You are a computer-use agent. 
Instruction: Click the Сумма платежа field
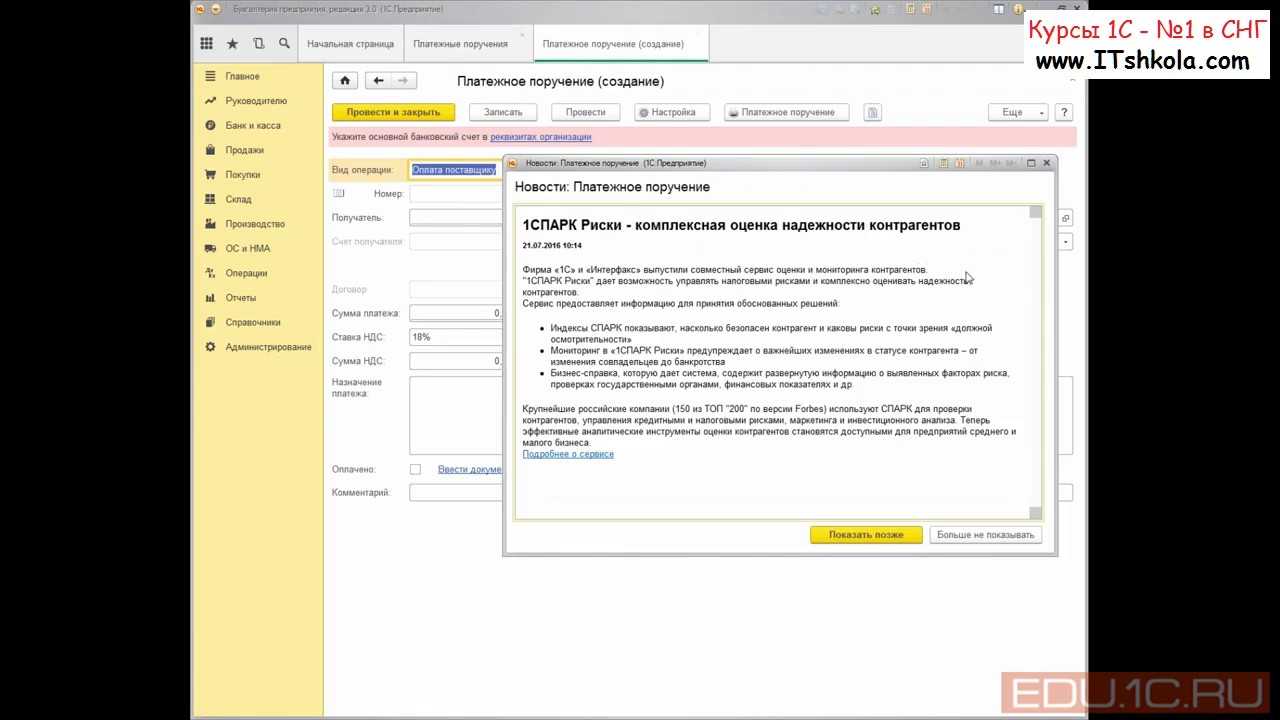pyautogui.click(x=456, y=313)
